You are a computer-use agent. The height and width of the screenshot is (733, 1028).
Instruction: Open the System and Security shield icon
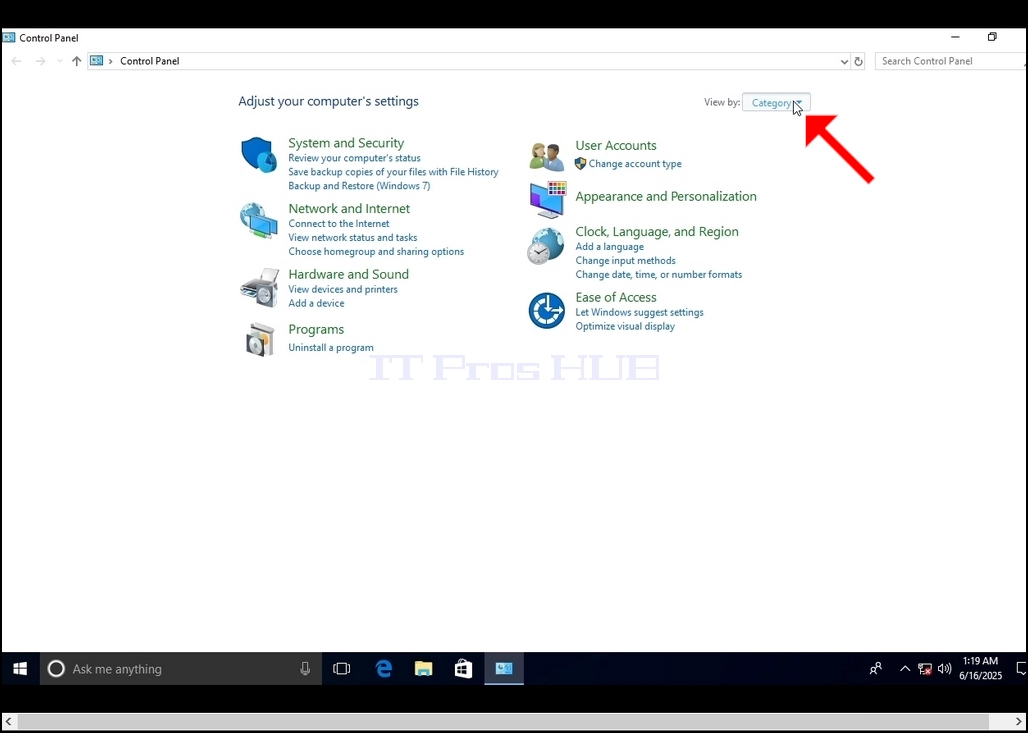(259, 155)
